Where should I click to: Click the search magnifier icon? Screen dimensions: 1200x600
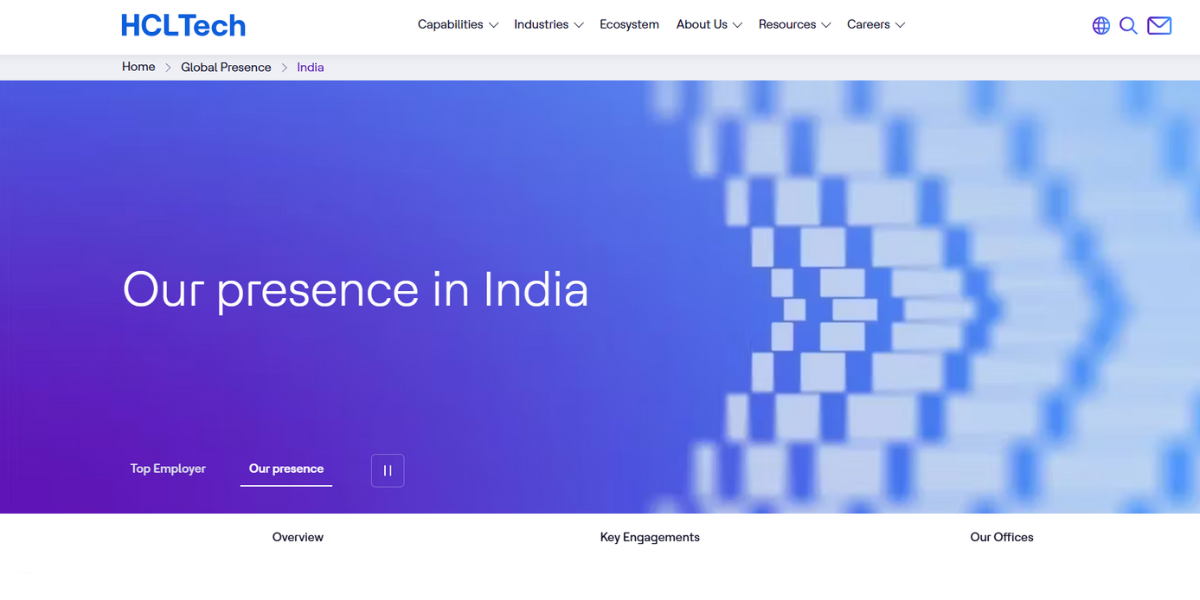coord(1129,26)
